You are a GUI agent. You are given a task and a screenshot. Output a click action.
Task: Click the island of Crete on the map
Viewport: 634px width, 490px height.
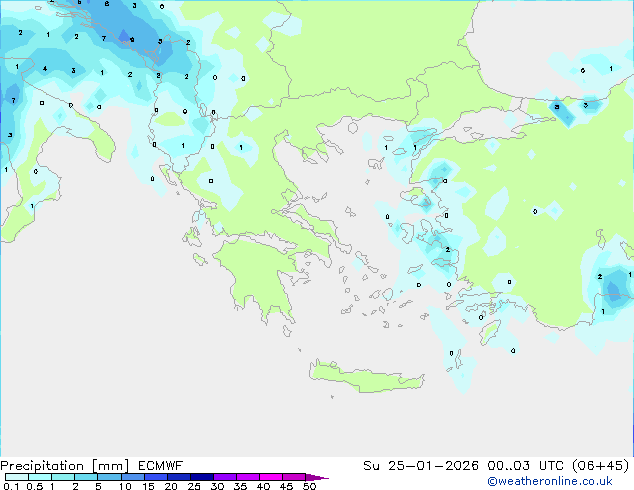point(366,378)
